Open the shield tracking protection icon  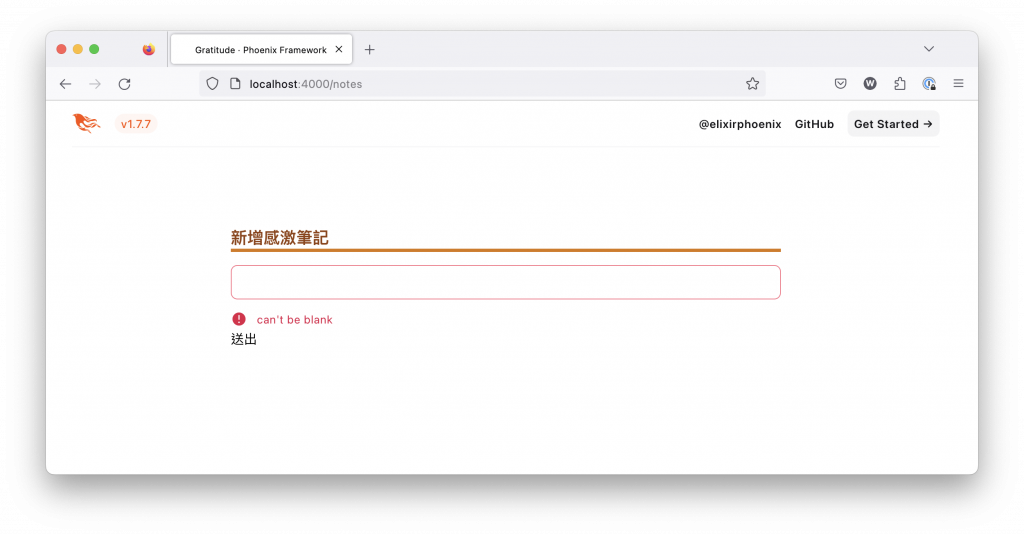212,84
